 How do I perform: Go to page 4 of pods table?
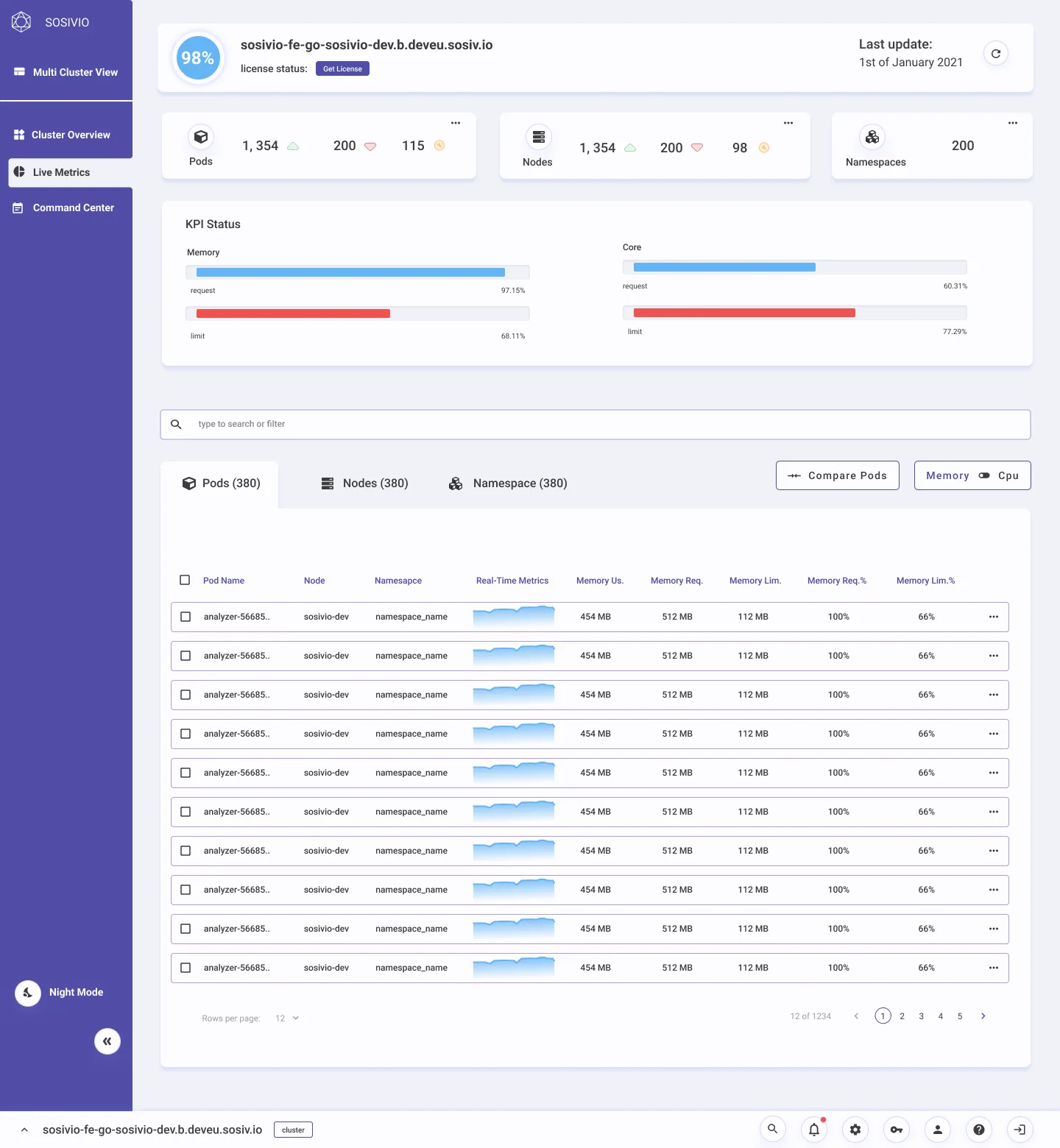click(x=941, y=1016)
